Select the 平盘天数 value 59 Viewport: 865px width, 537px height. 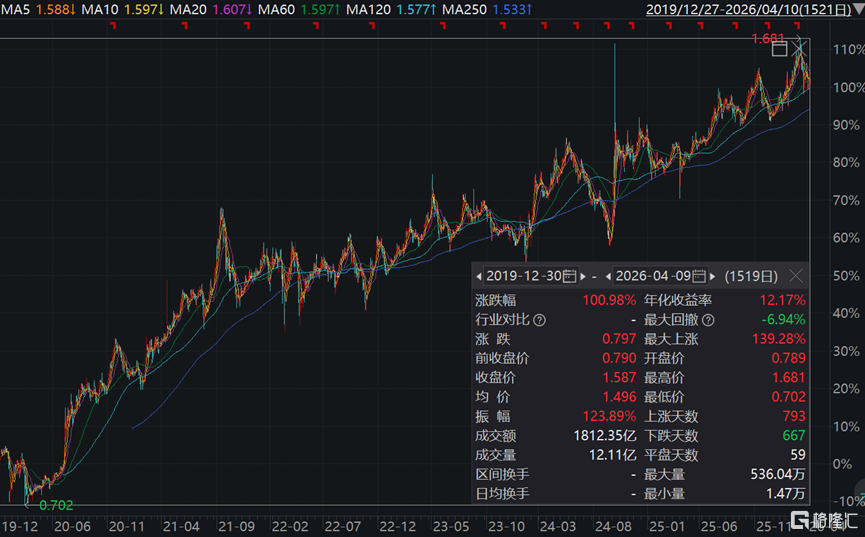point(798,455)
